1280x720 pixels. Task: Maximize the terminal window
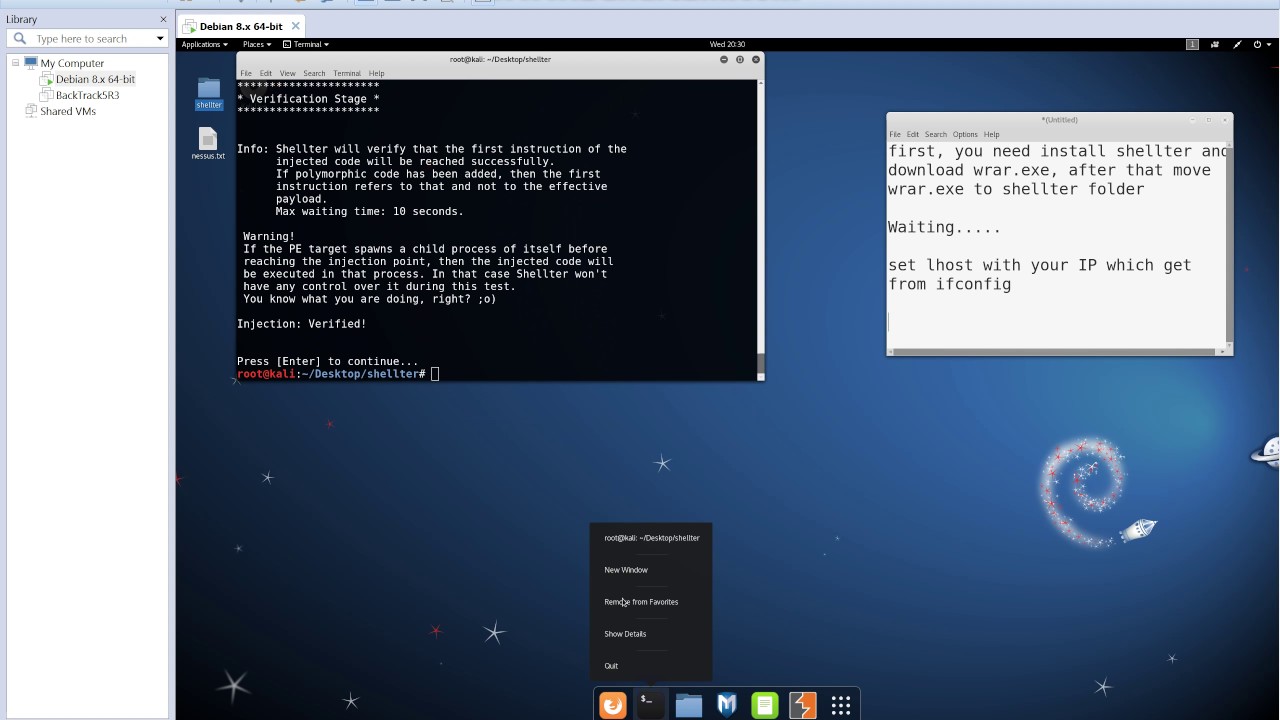click(740, 59)
